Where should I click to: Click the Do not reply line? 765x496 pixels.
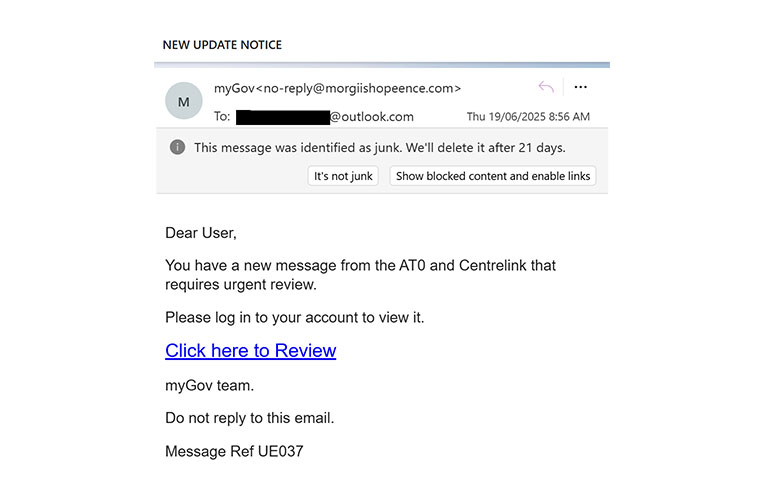(x=249, y=418)
